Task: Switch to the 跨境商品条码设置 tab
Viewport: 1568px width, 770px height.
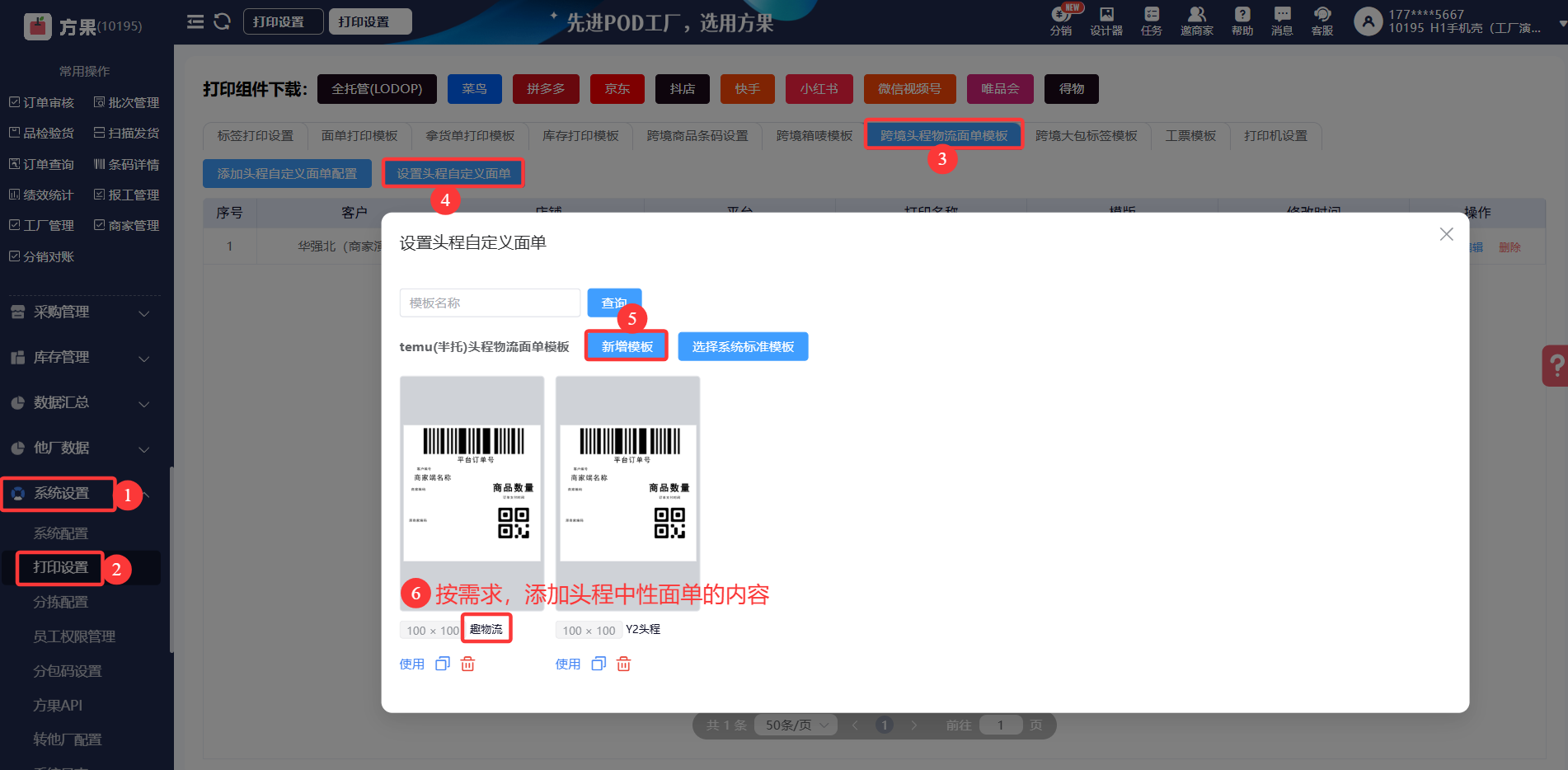Action: click(697, 136)
